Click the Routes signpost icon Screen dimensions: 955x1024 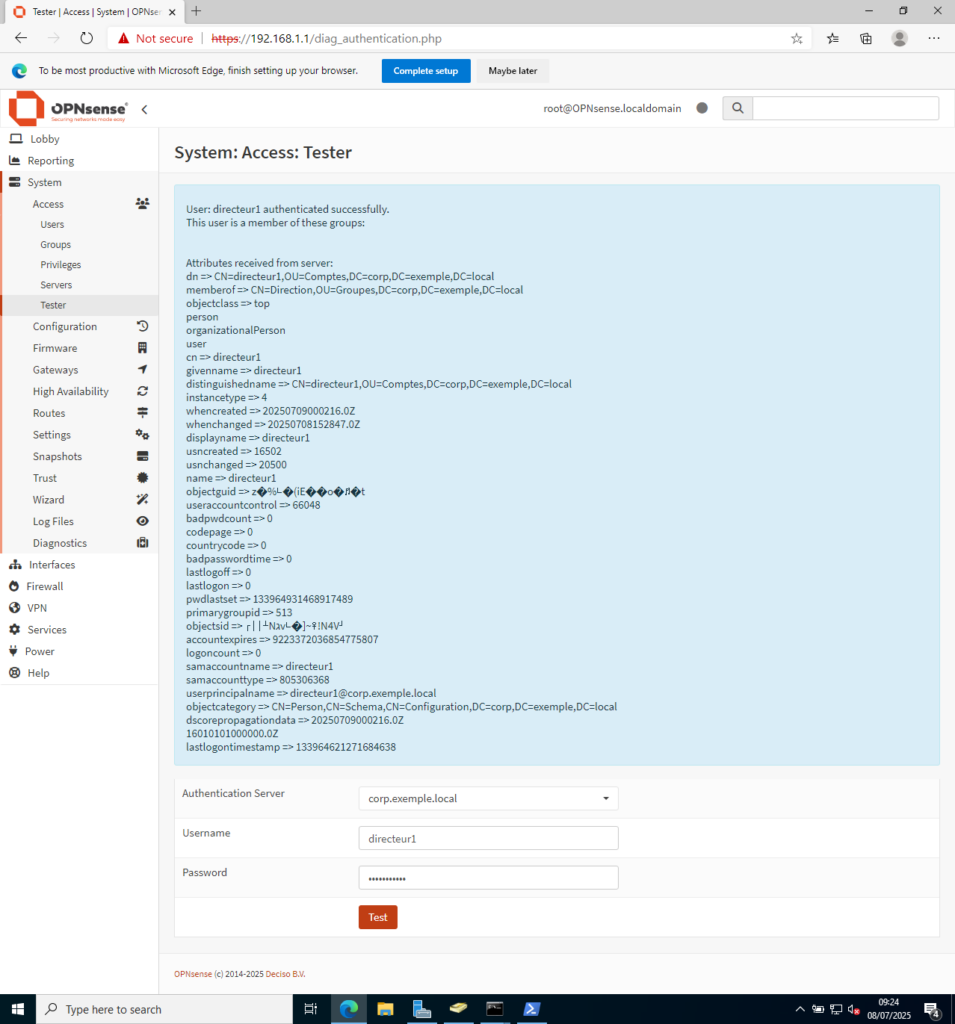click(x=142, y=413)
